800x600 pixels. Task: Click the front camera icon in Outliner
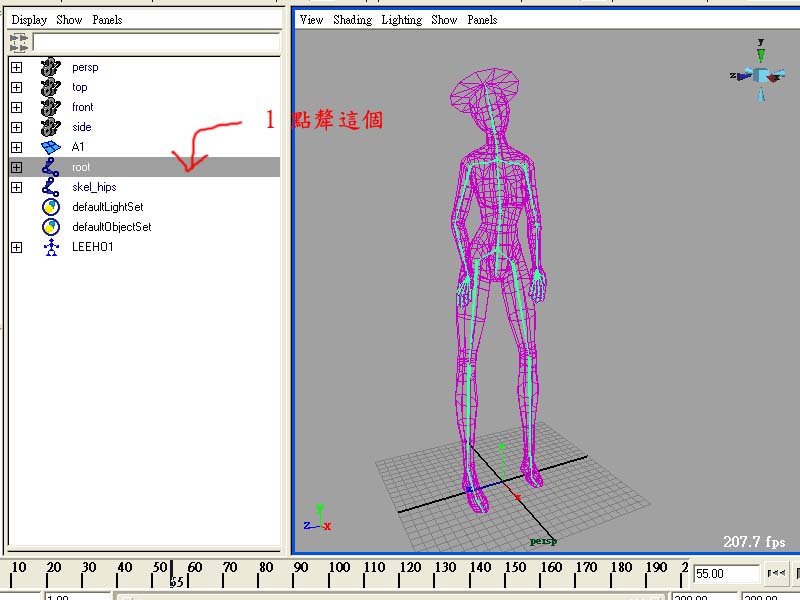pos(51,107)
